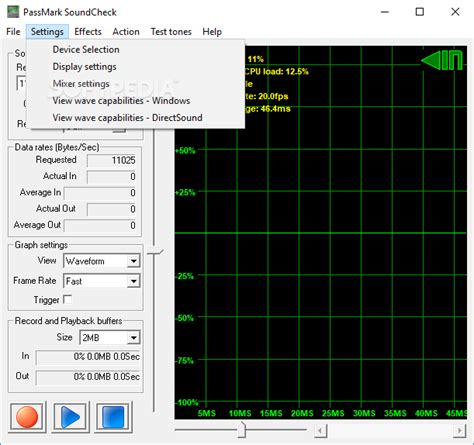Viewport: 474px width, 445px height.
Task: Click the 5MS time axis label
Action: click(x=207, y=413)
